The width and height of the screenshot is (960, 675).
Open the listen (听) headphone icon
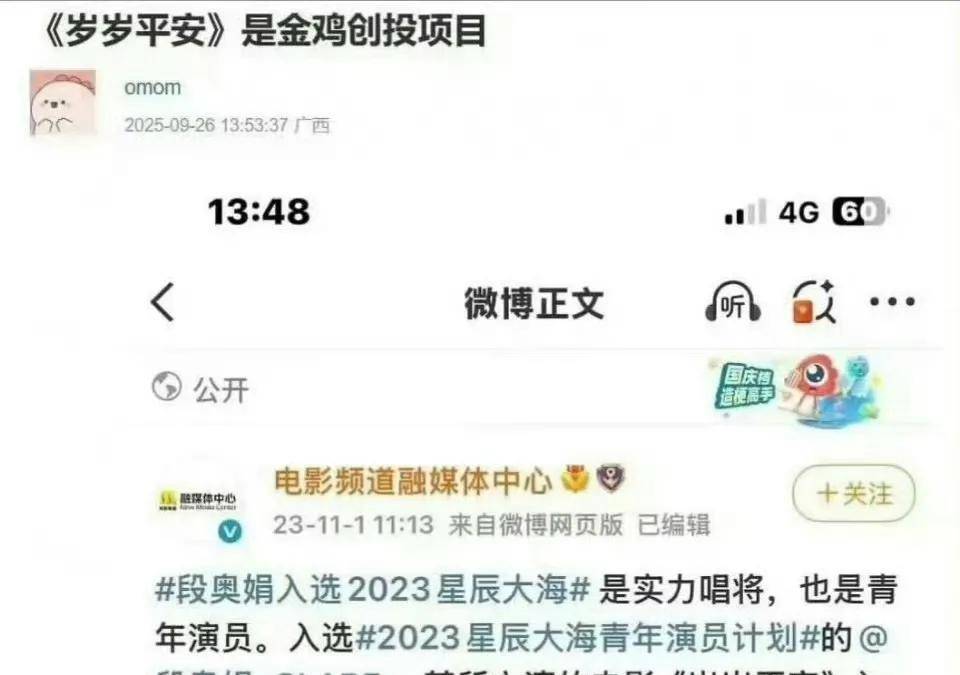[733, 301]
